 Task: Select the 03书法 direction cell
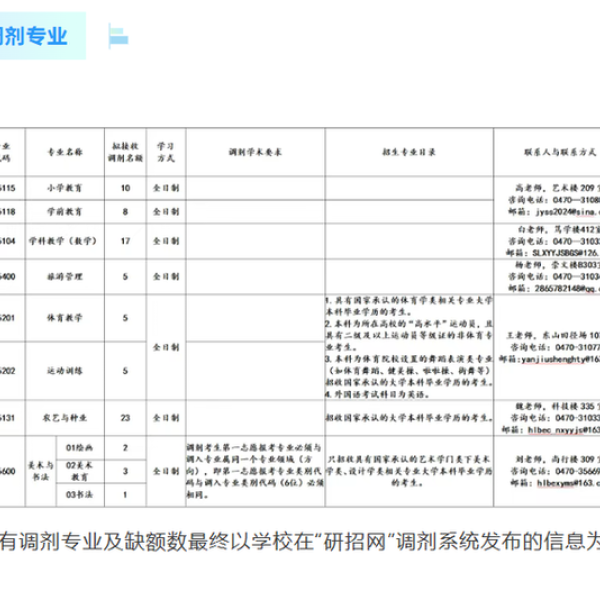80,495
